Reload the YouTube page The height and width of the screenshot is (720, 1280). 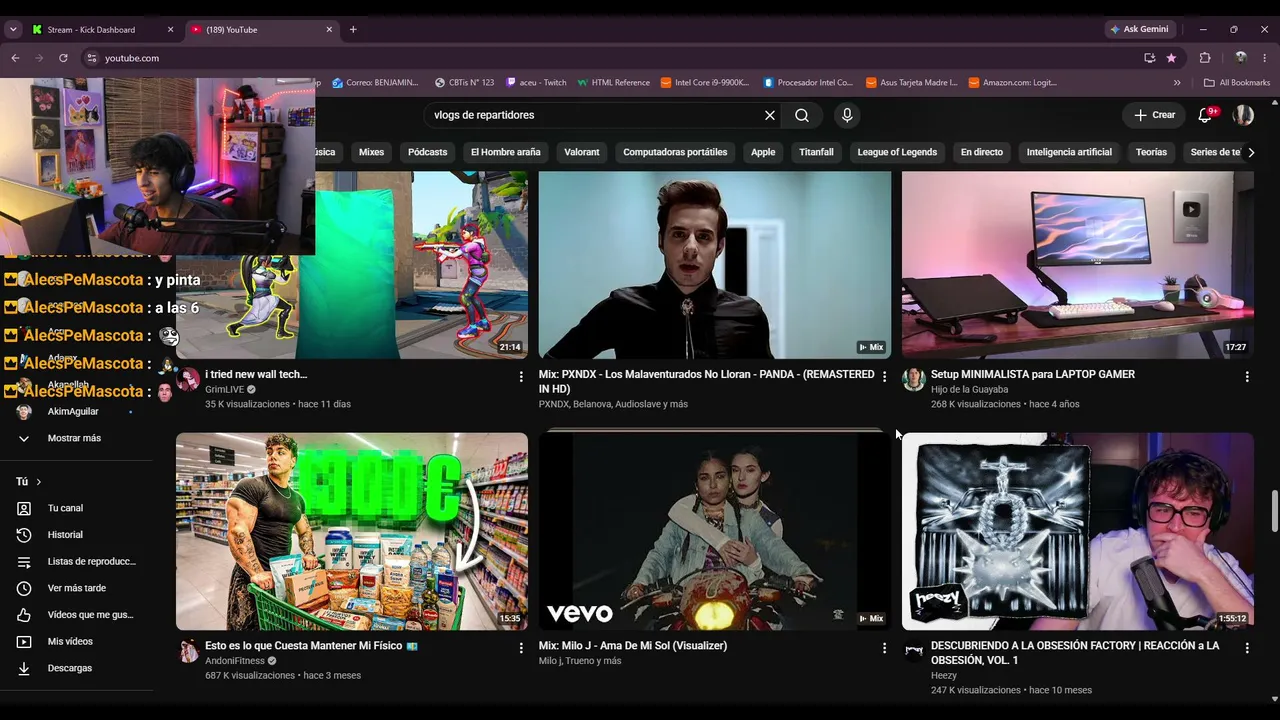[x=63, y=58]
